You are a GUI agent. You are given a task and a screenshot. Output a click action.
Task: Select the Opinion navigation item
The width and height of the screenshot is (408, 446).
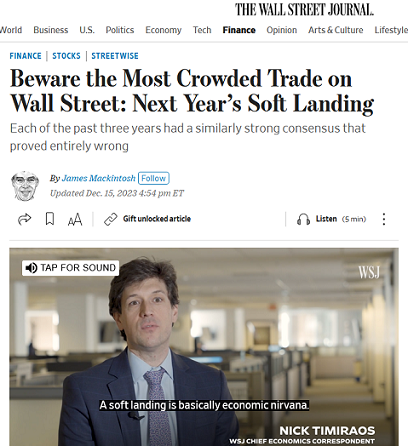282,30
